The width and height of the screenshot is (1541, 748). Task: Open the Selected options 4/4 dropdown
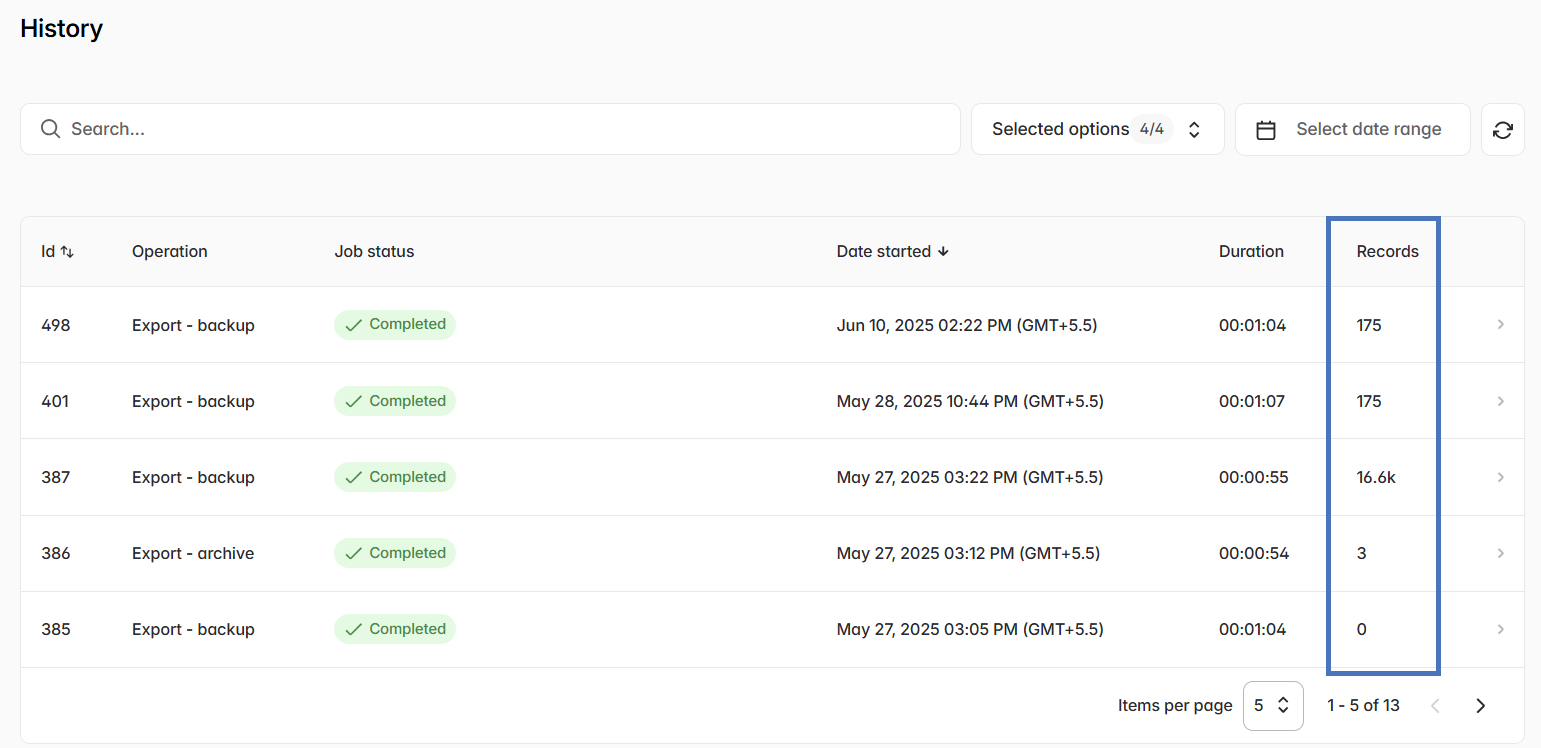pos(1097,130)
